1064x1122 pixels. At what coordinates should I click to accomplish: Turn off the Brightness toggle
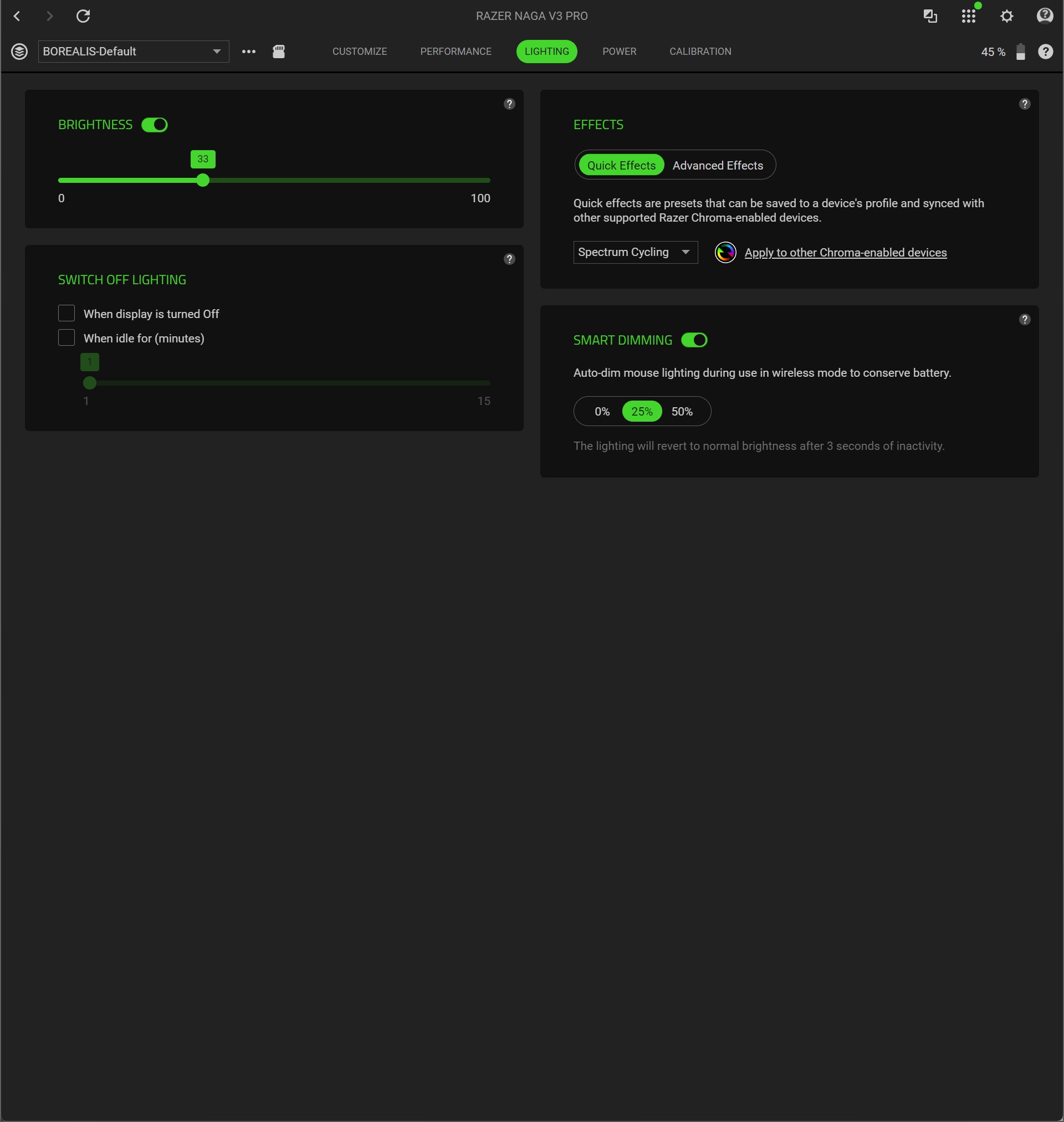(x=154, y=125)
